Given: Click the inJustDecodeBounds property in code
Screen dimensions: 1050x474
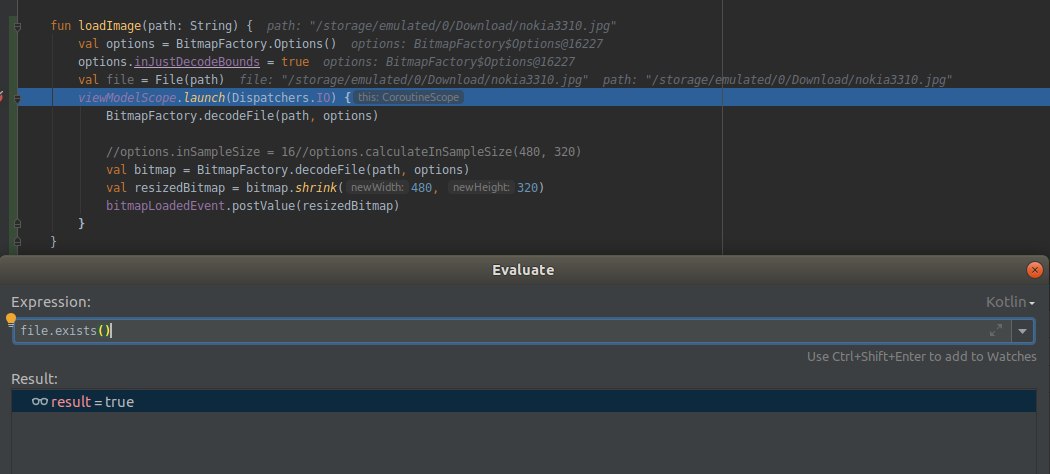Looking at the screenshot, I should point(197,62).
